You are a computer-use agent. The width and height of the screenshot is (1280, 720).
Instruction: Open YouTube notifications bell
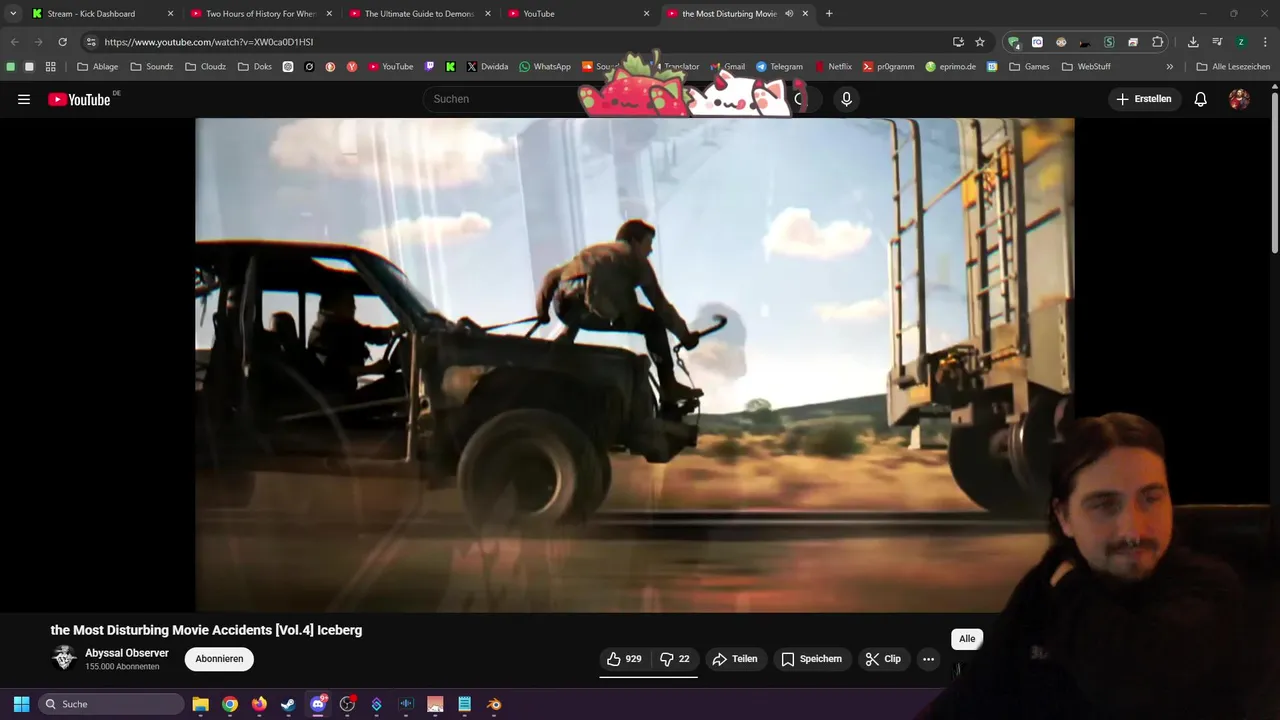[1201, 99]
